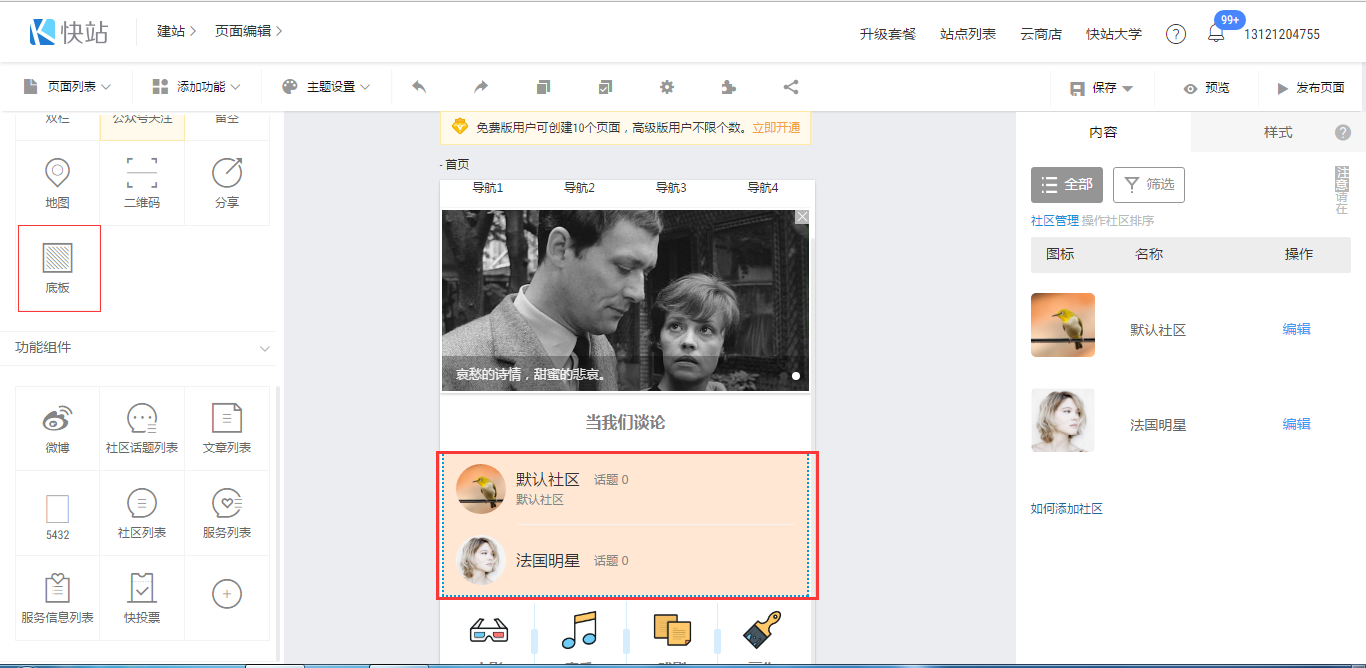Select the 地图 map component

58,182
